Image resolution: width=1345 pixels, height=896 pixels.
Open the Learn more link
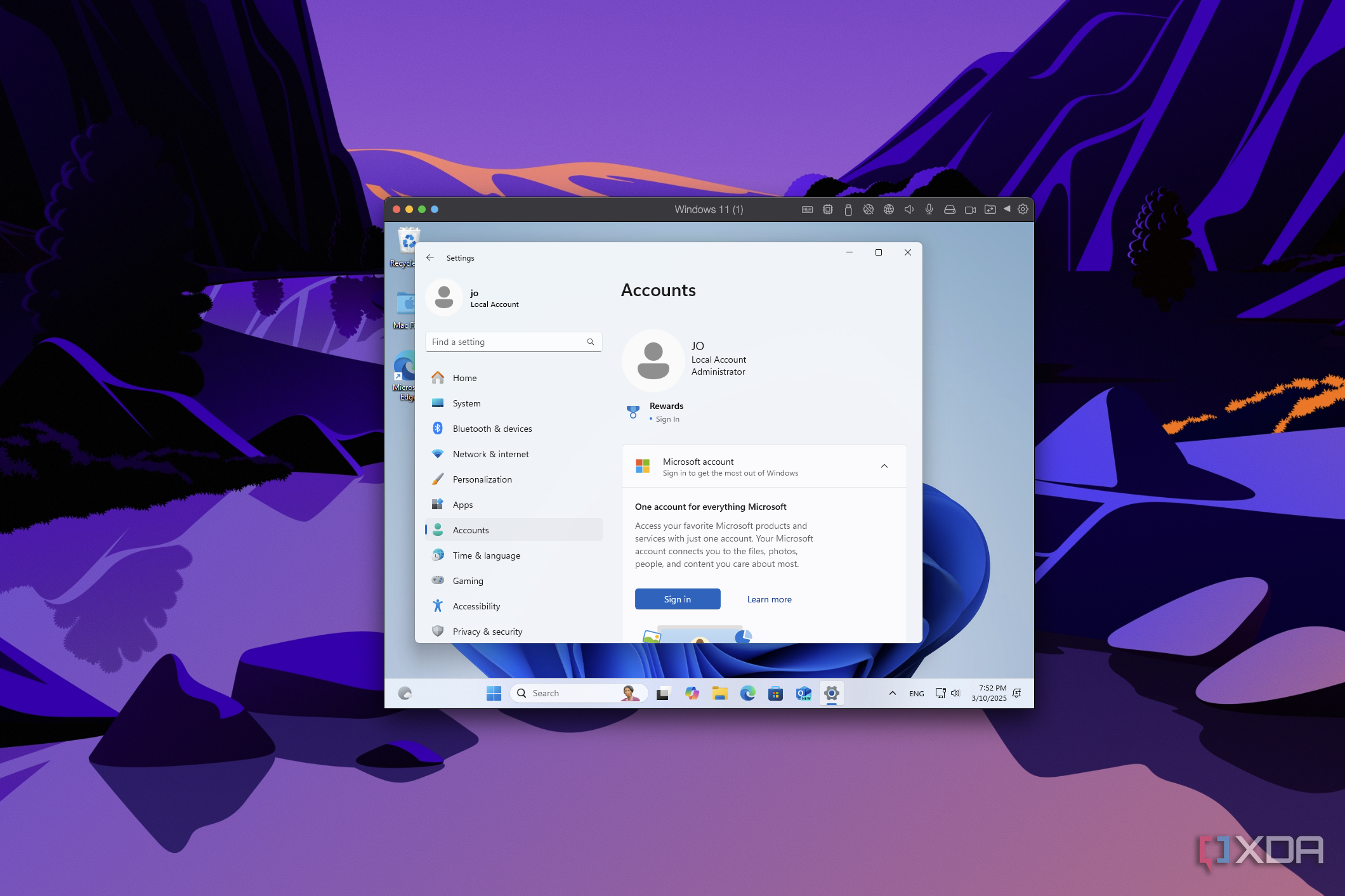769,599
